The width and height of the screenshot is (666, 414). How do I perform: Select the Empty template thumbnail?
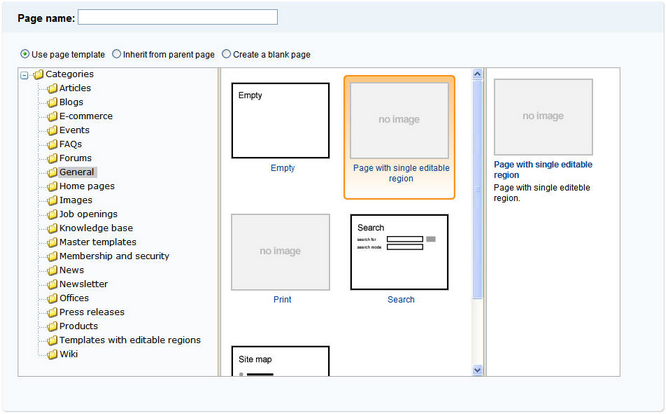tap(280, 121)
